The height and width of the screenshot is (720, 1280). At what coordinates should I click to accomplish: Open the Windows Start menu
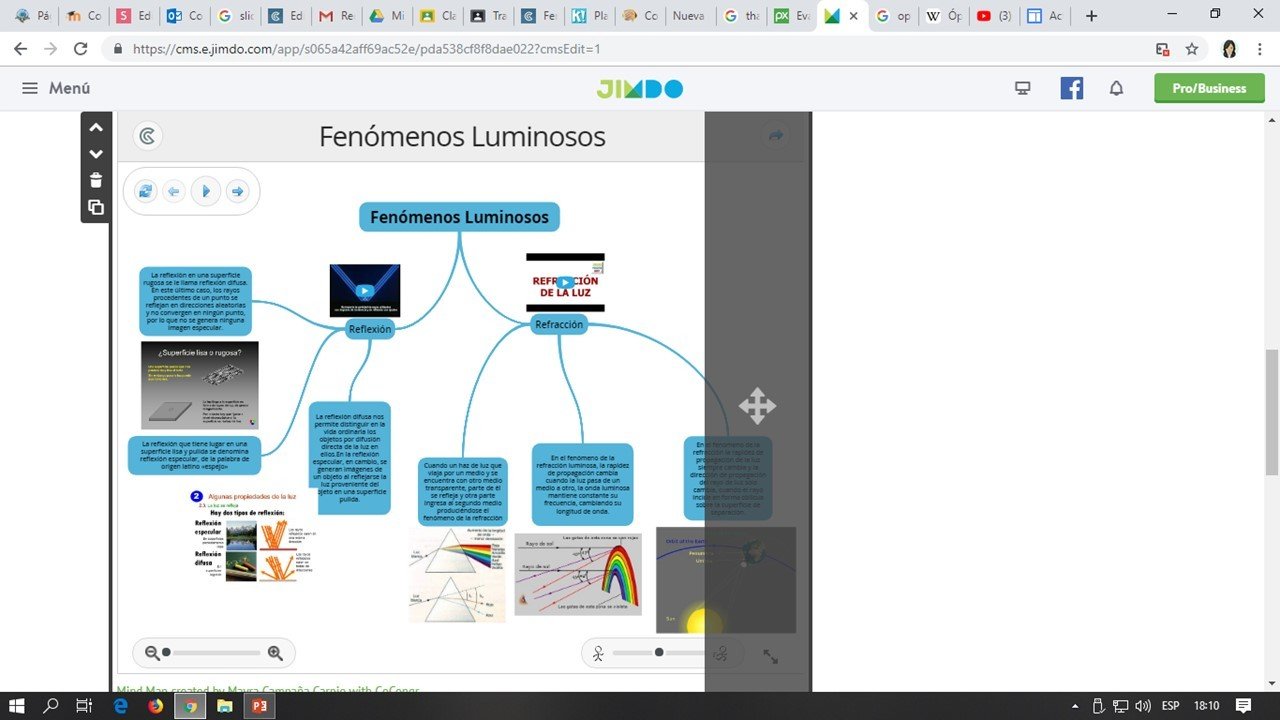[x=17, y=705]
